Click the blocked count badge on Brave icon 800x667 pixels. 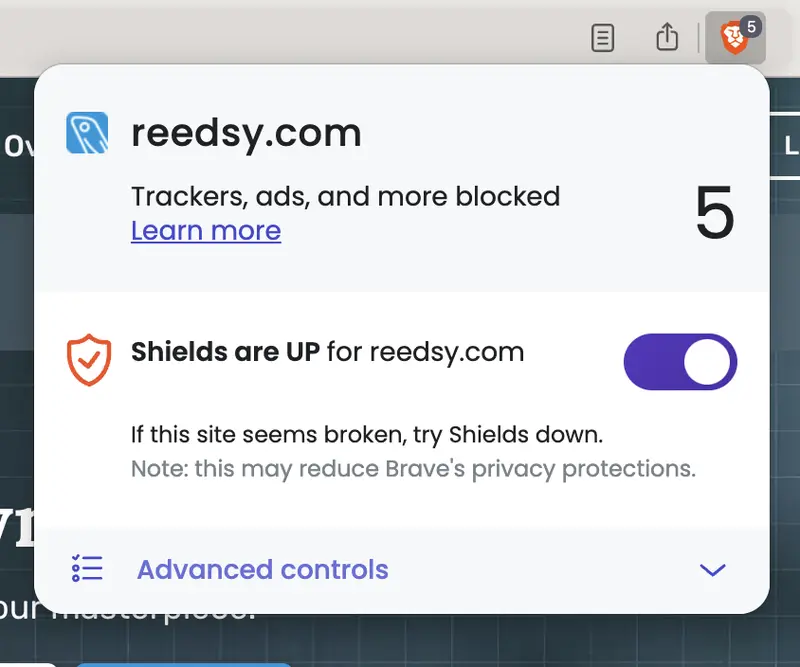pyautogui.click(x=751, y=27)
